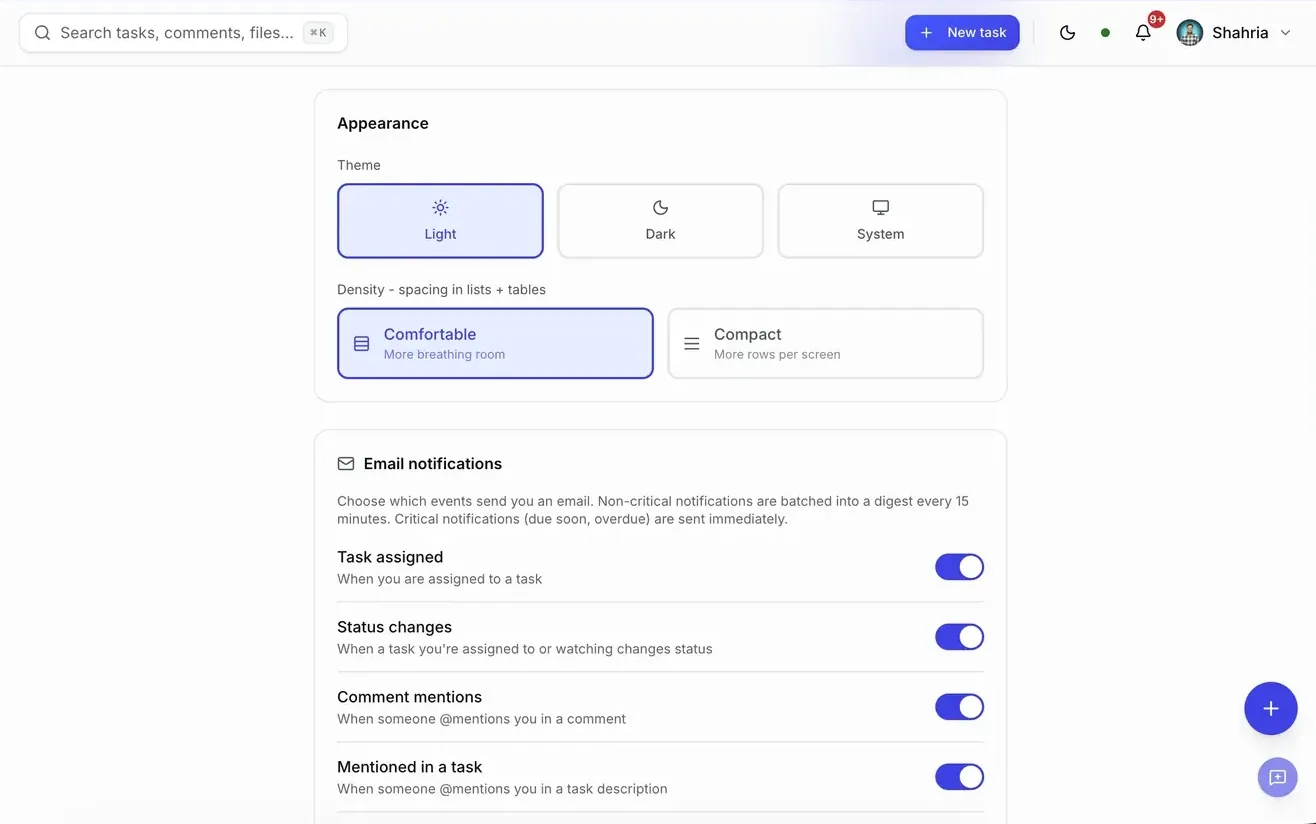Select the Dark theme option
1316x824 pixels.
coord(660,221)
